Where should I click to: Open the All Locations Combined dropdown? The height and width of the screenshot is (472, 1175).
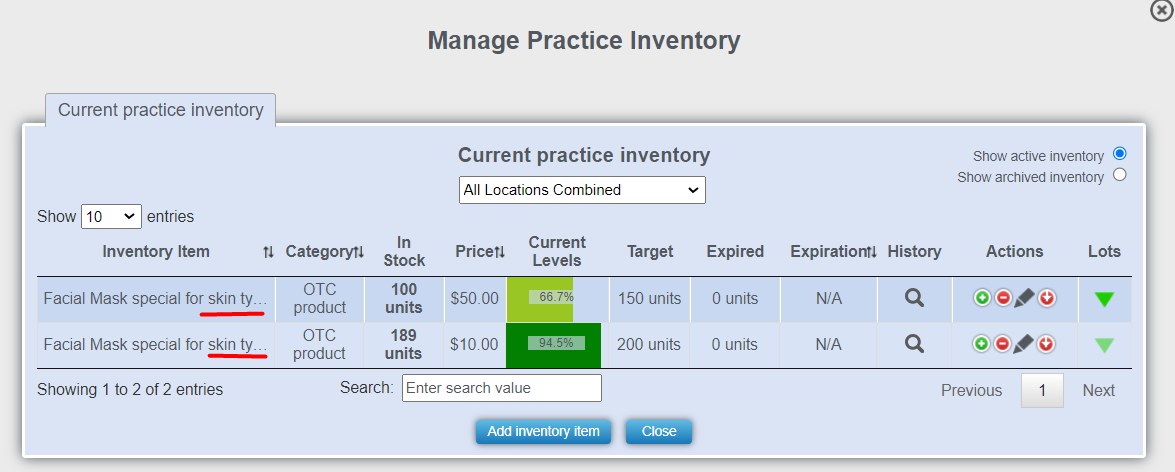click(582, 190)
